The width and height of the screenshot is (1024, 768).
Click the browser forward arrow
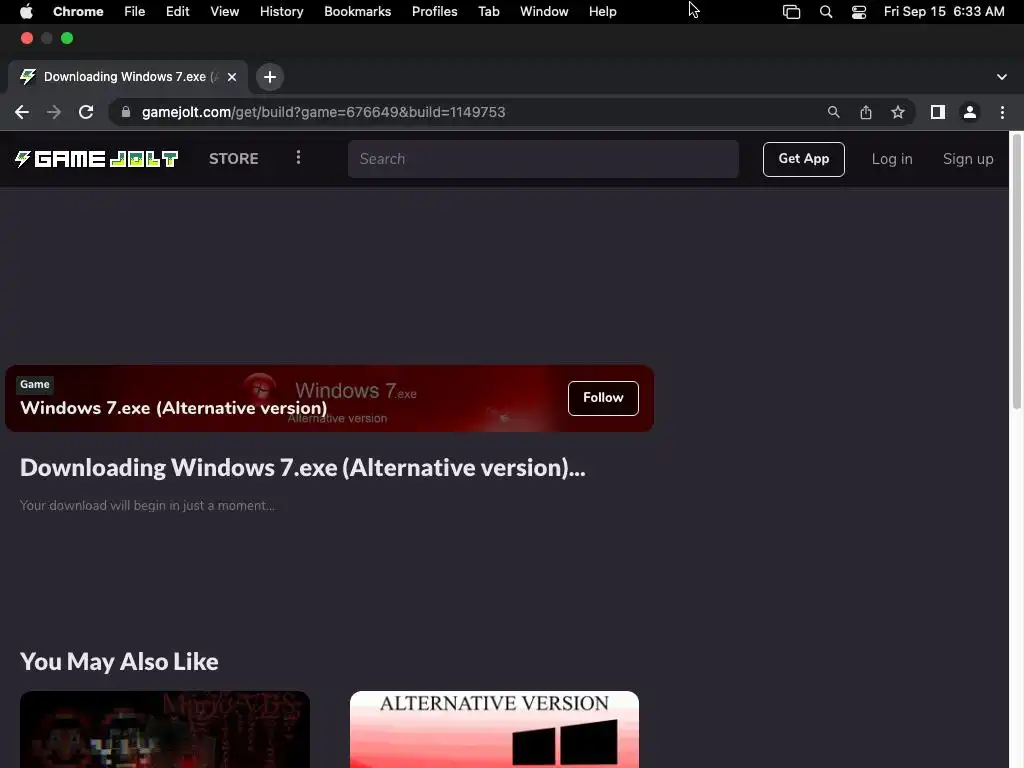pyautogui.click(x=54, y=112)
